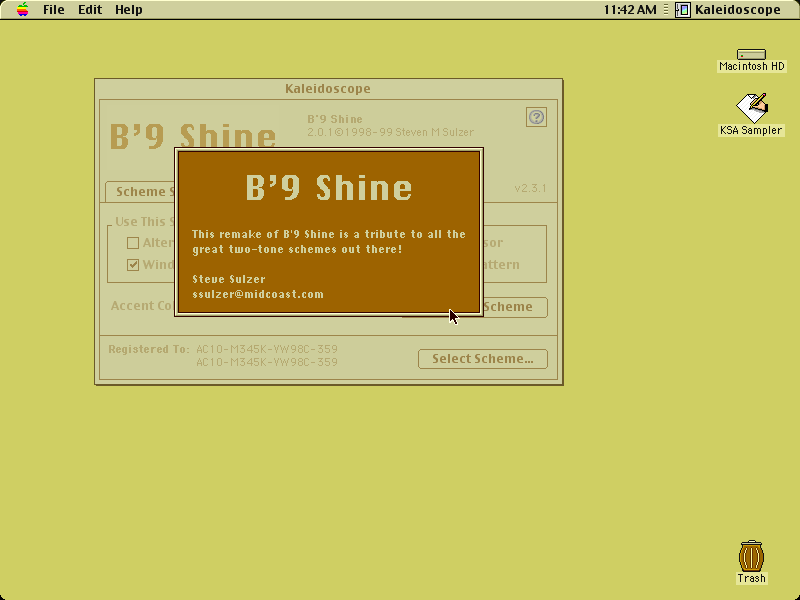Click the Kaleidoscope window title bar
The image size is (800, 600).
[329, 89]
